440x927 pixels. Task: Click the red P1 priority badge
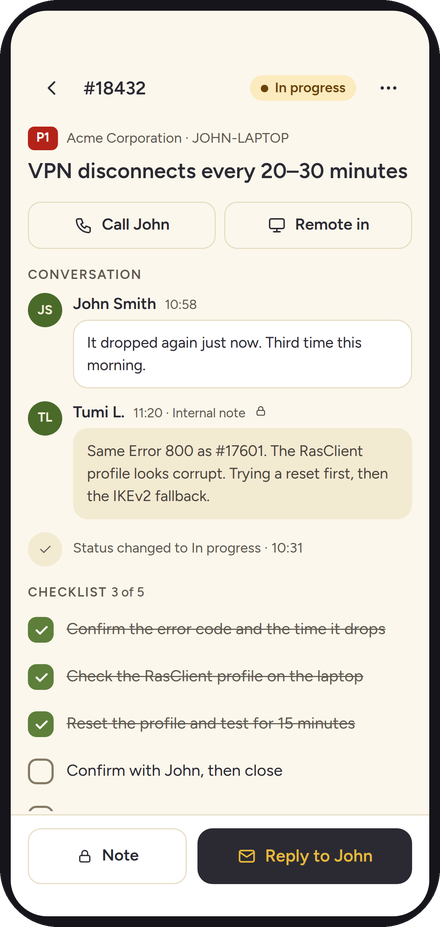pos(43,138)
